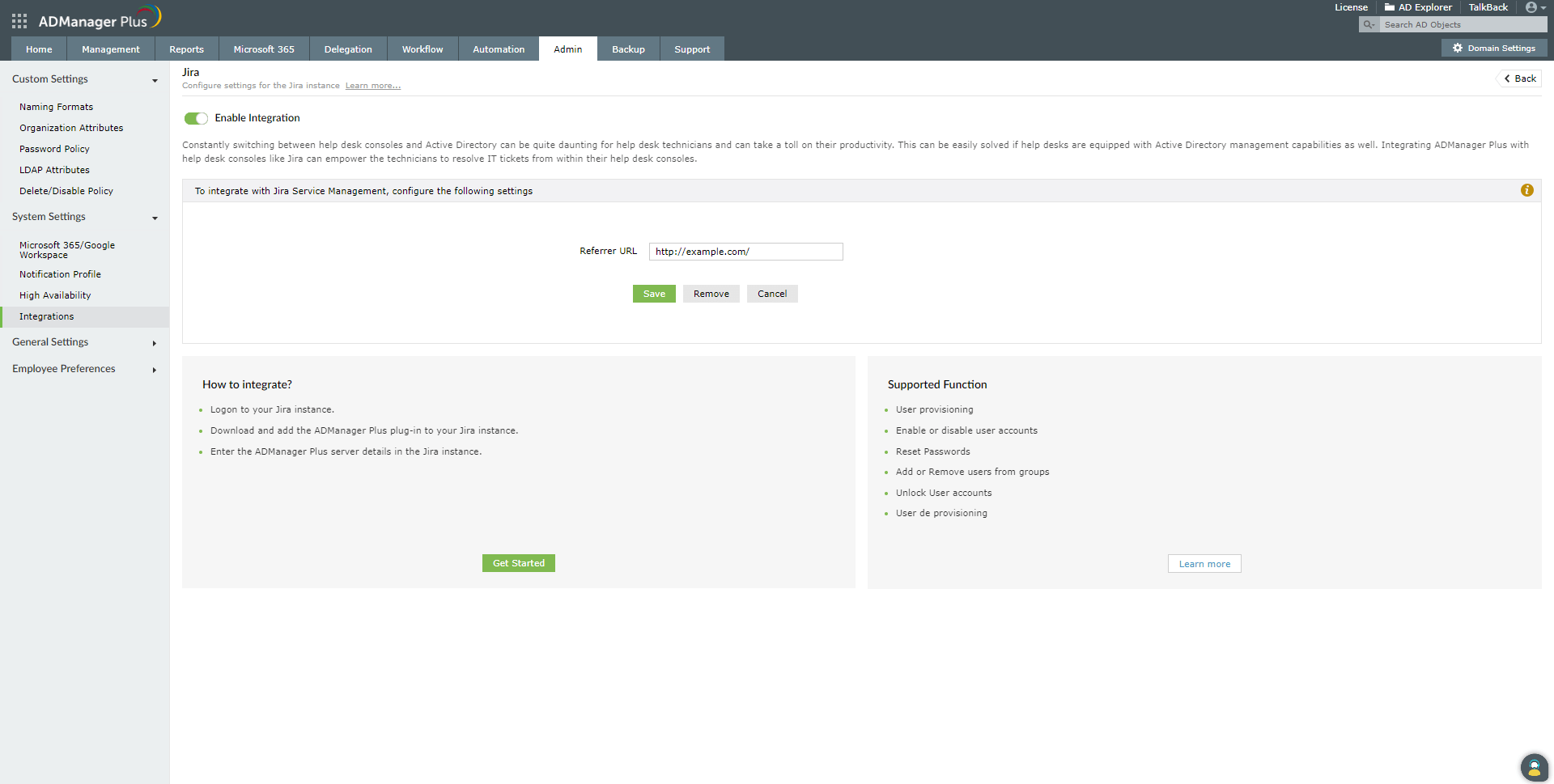The image size is (1554, 784).
Task: Open the apps grid icon next to ADManager Plus logo
Action: (18, 21)
